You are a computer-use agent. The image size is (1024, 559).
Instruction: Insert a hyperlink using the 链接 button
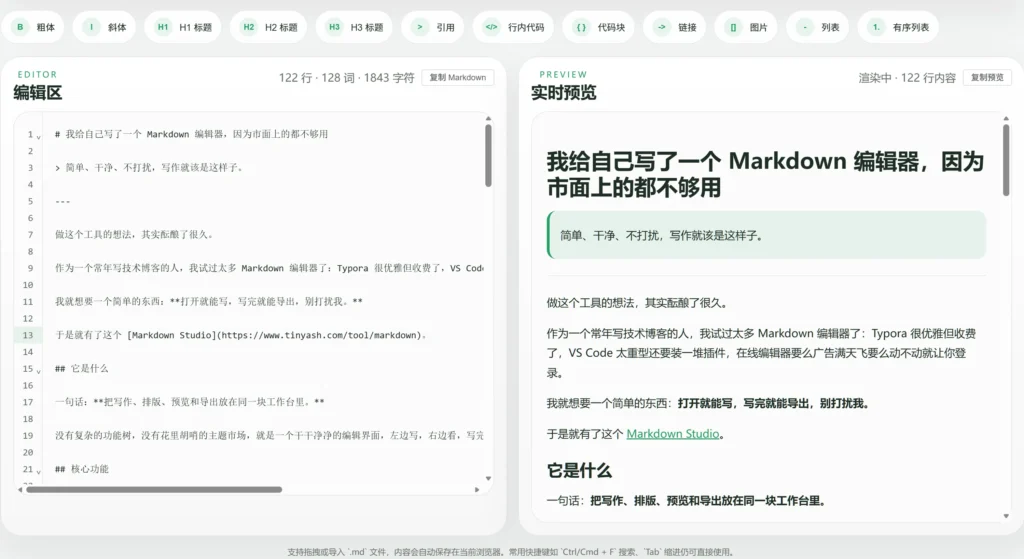click(677, 27)
